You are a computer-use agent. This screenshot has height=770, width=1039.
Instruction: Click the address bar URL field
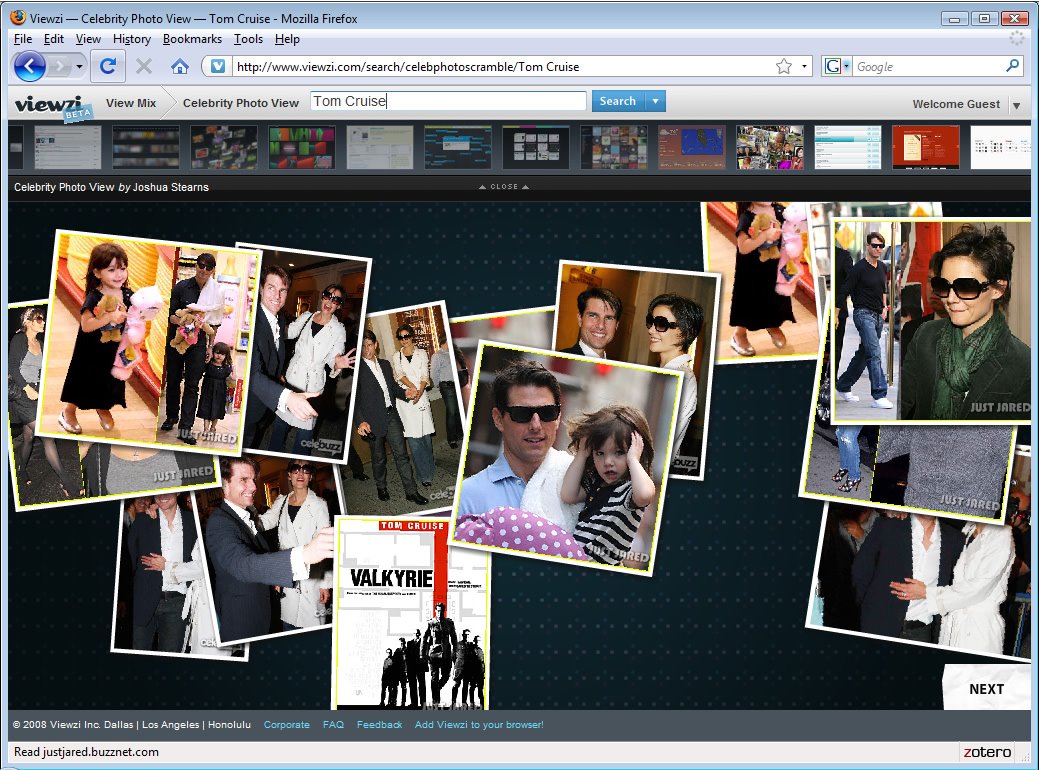click(x=504, y=66)
